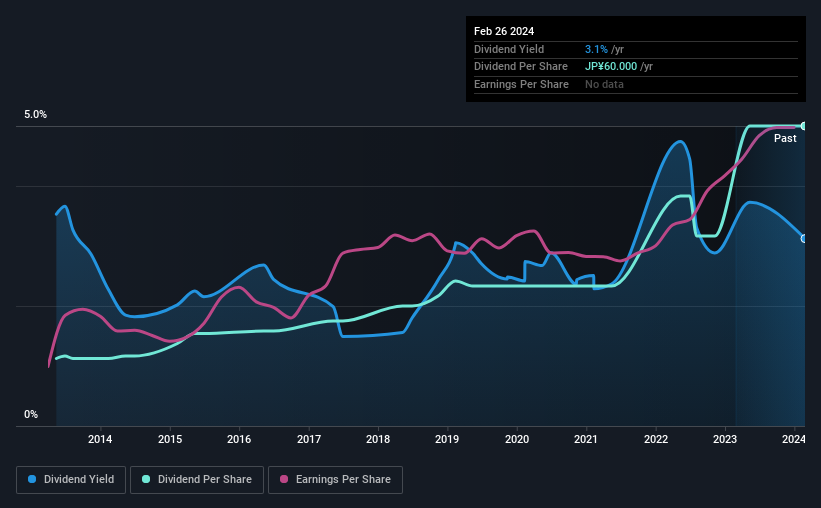Select the 2017 x-axis year label
821x508 pixels.
pos(309,439)
